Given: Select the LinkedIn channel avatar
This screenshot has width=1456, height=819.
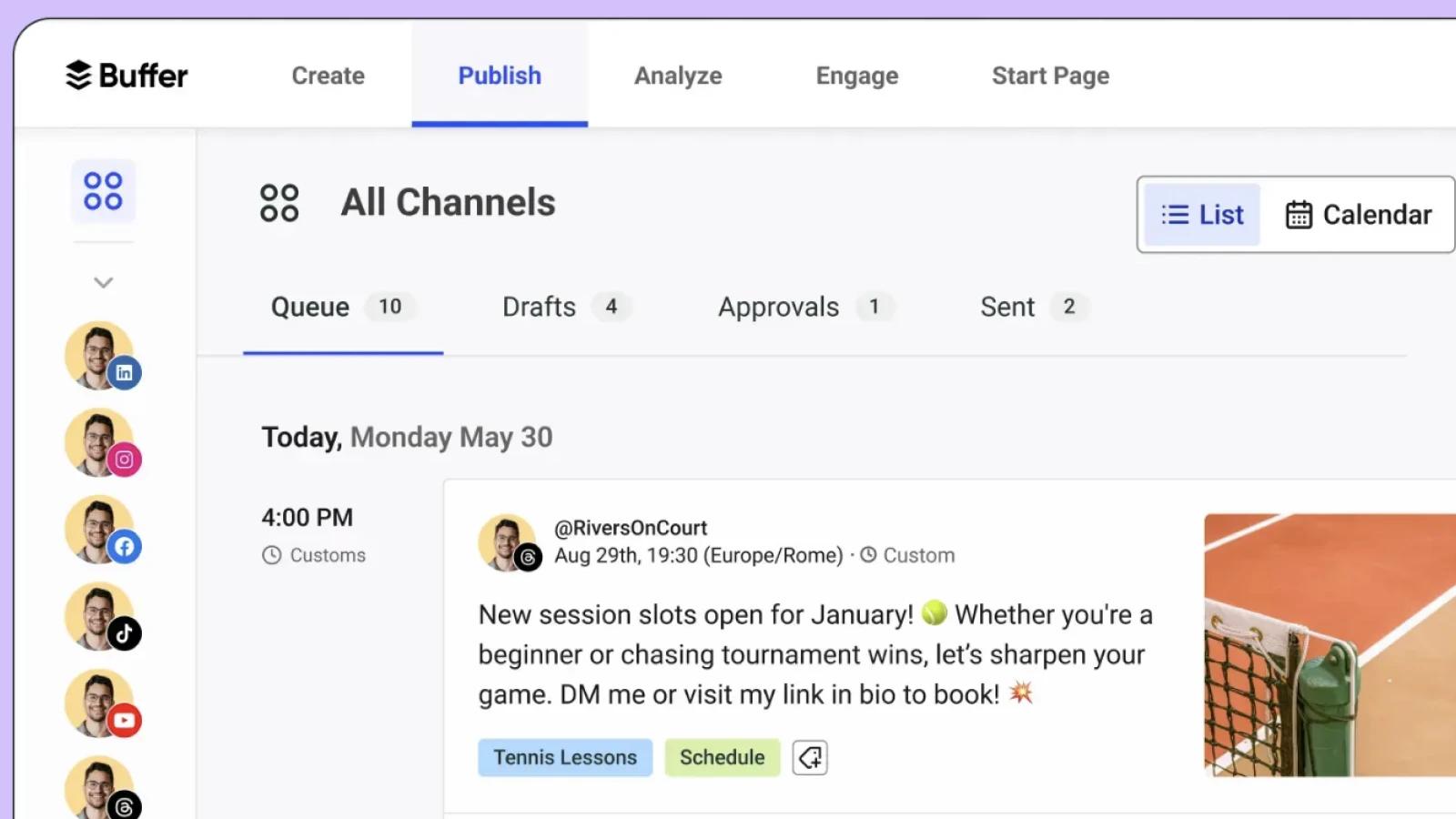Looking at the screenshot, I should click(102, 356).
